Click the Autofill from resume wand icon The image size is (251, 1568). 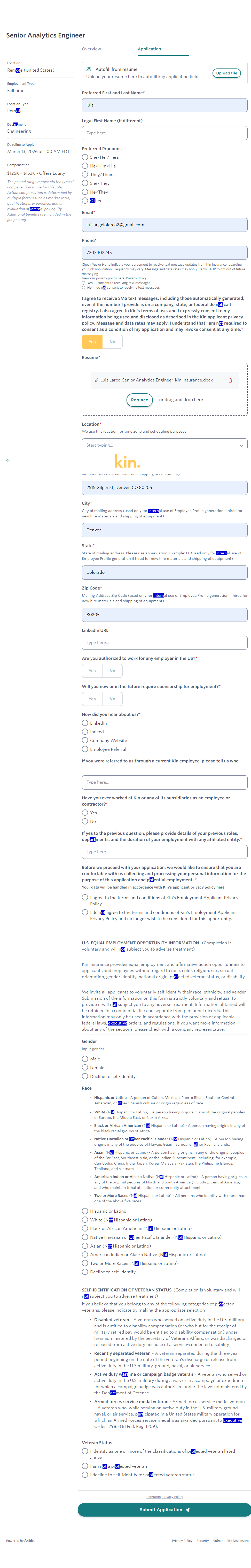pos(89,69)
